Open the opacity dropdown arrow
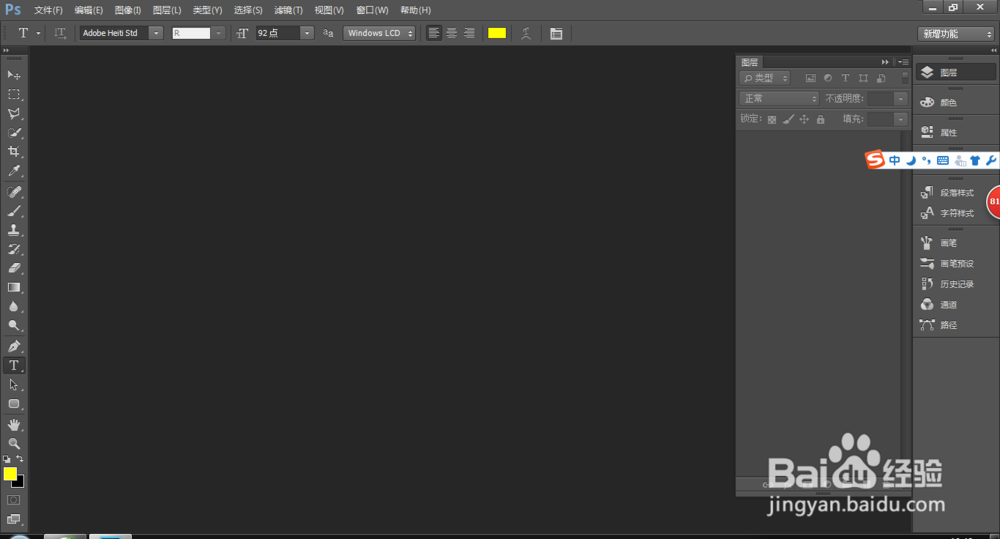Viewport: 1000px width, 539px height. pyautogui.click(x=901, y=99)
